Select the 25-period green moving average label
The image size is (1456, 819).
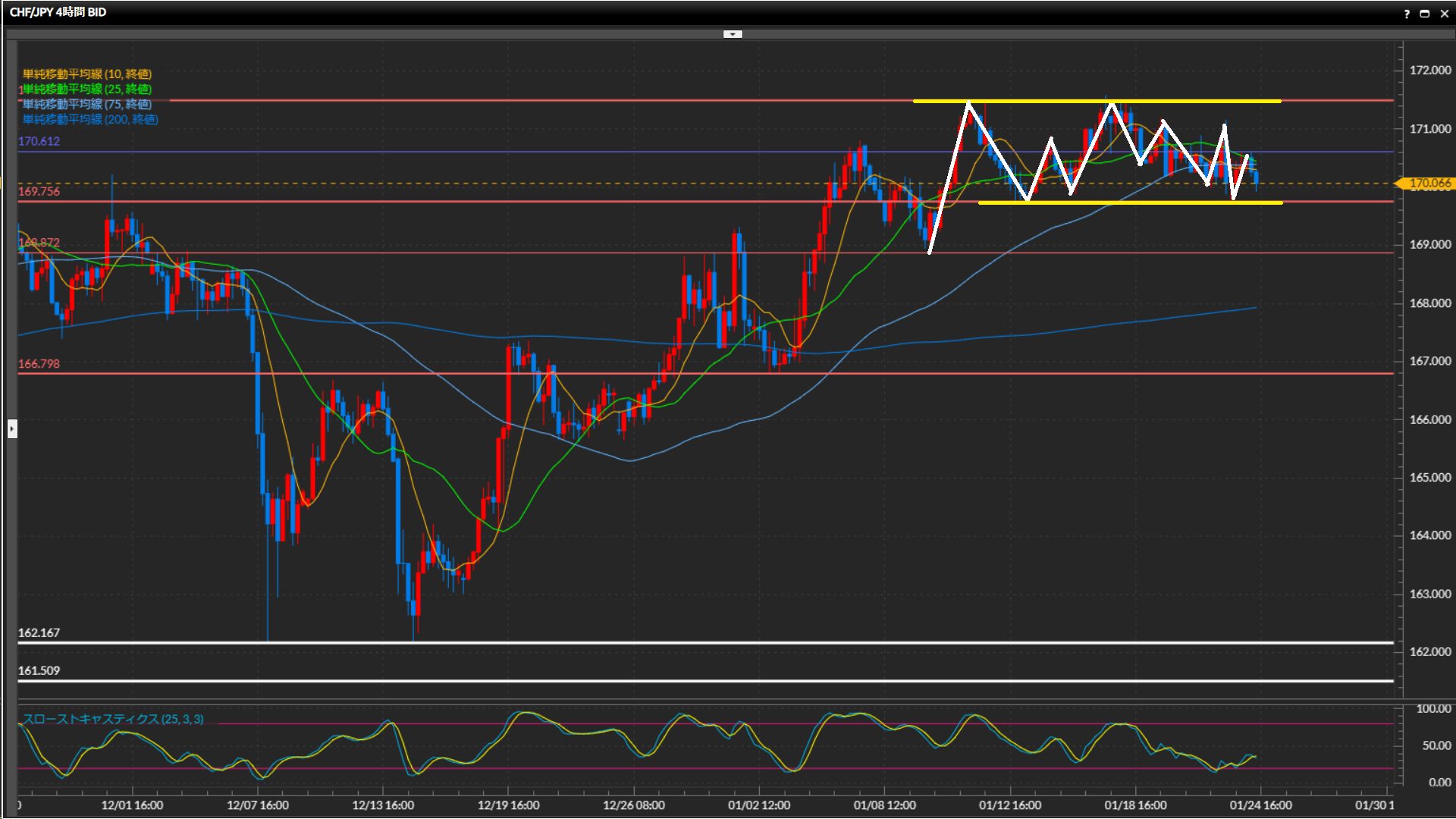pos(87,89)
